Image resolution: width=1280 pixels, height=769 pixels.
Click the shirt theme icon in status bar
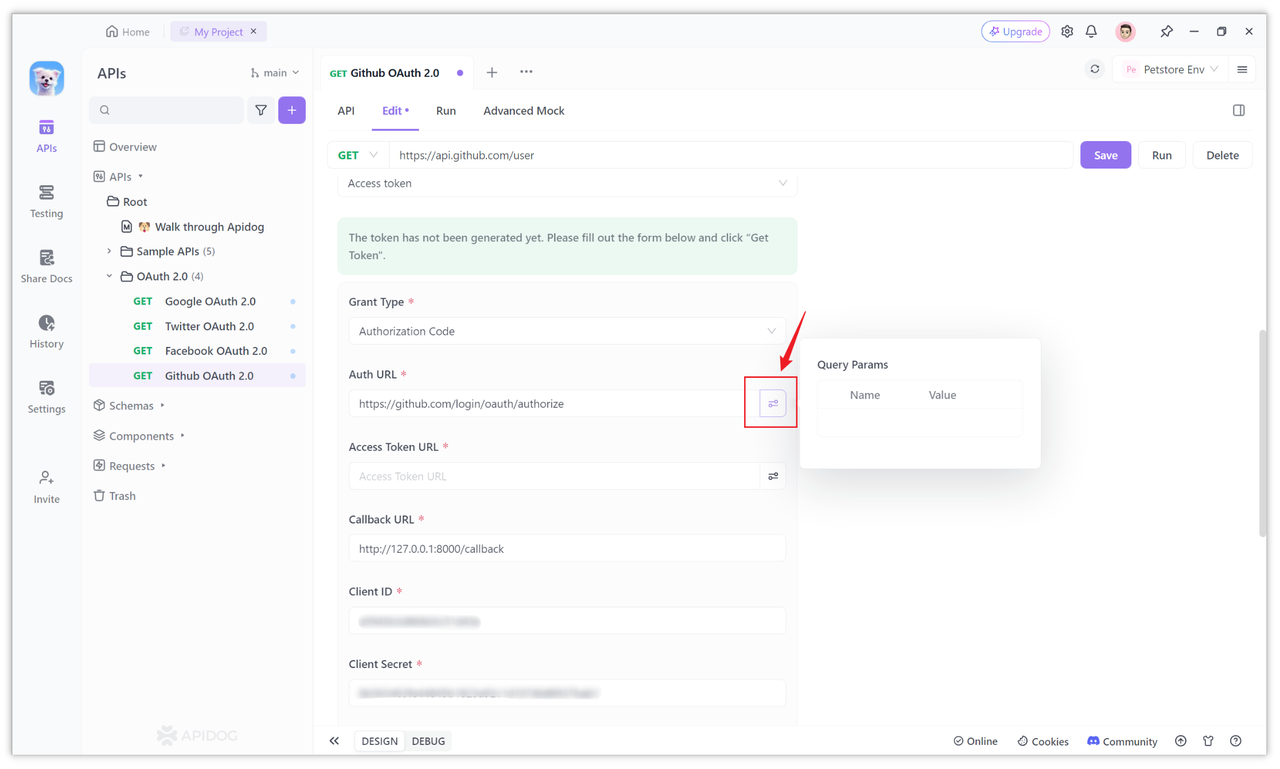pyautogui.click(x=1208, y=741)
